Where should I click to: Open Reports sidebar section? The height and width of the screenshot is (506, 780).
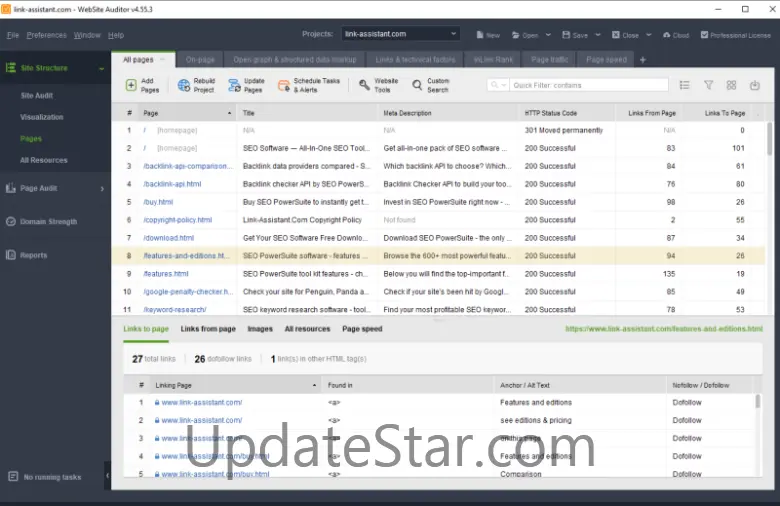coord(55,255)
